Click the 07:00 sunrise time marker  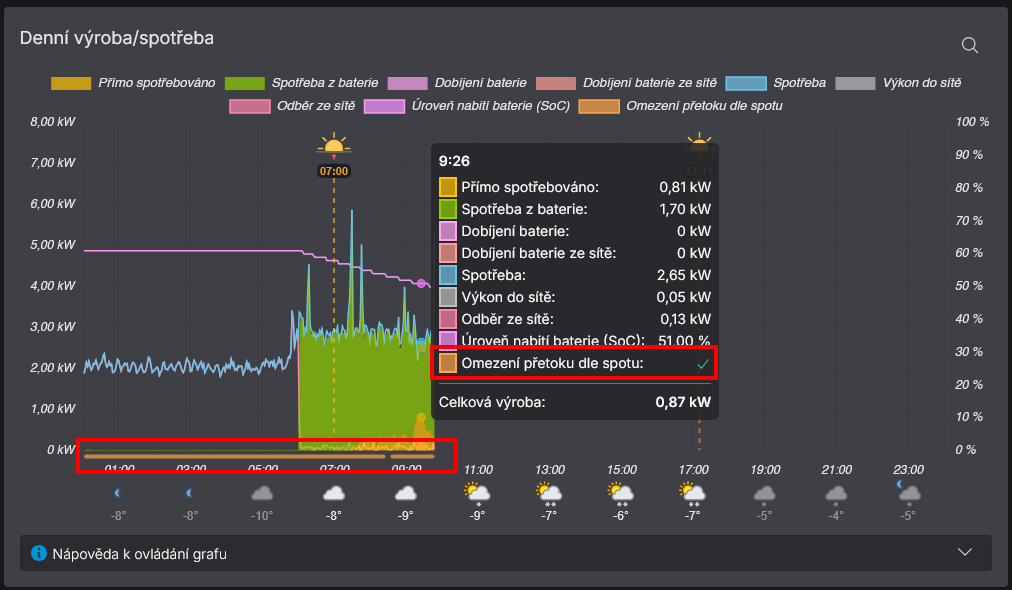[x=333, y=171]
